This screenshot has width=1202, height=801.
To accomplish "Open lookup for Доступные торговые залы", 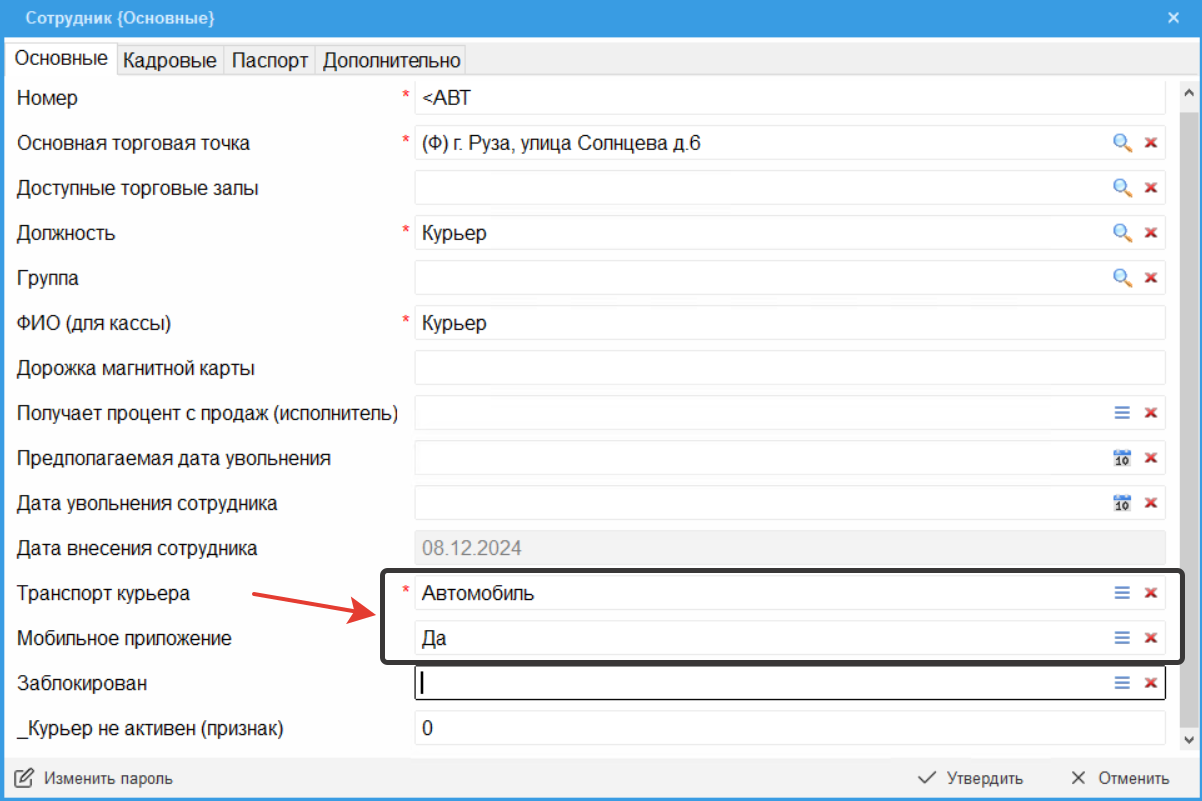I will [x=1122, y=188].
